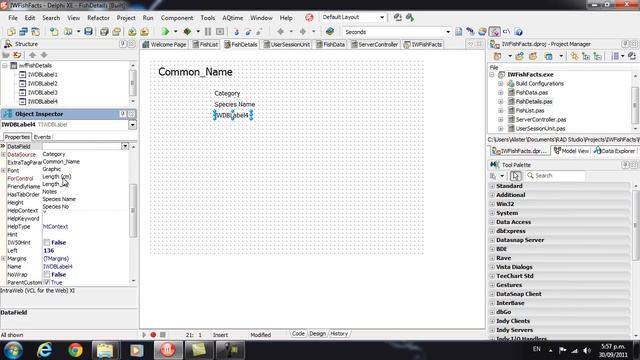640x360 pixels.
Task: Open Google Chrome from the taskbar
Action: tap(75, 350)
